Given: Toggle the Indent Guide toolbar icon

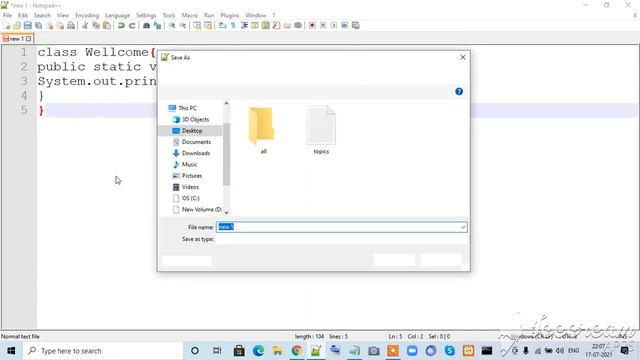Looking at the screenshot, I should point(244,25).
